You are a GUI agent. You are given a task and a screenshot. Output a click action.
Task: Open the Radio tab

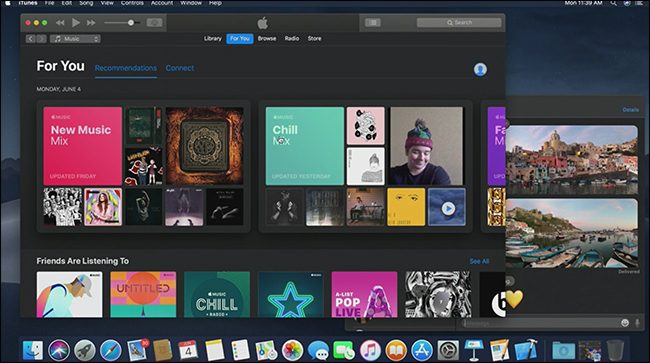(292, 39)
